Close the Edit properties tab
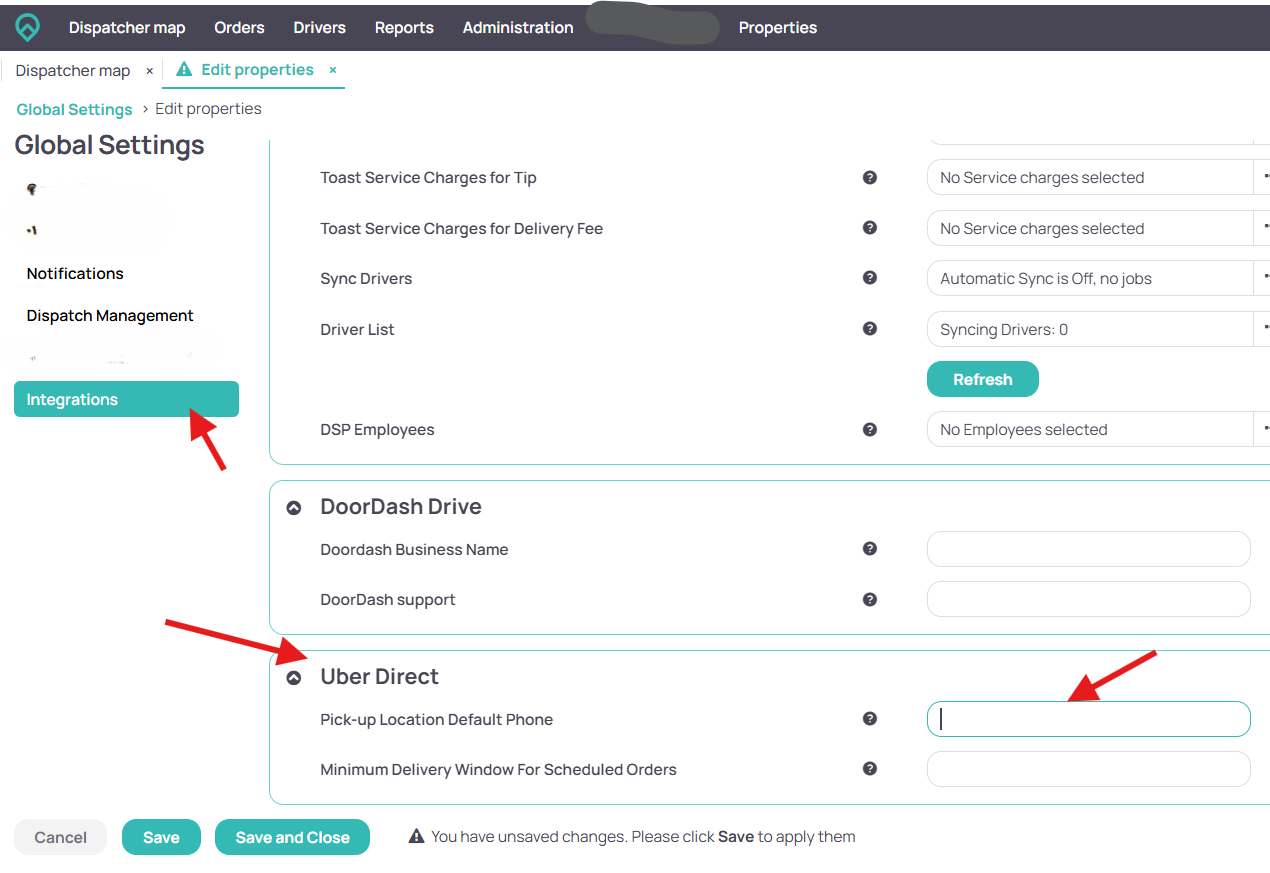 pyautogui.click(x=333, y=70)
